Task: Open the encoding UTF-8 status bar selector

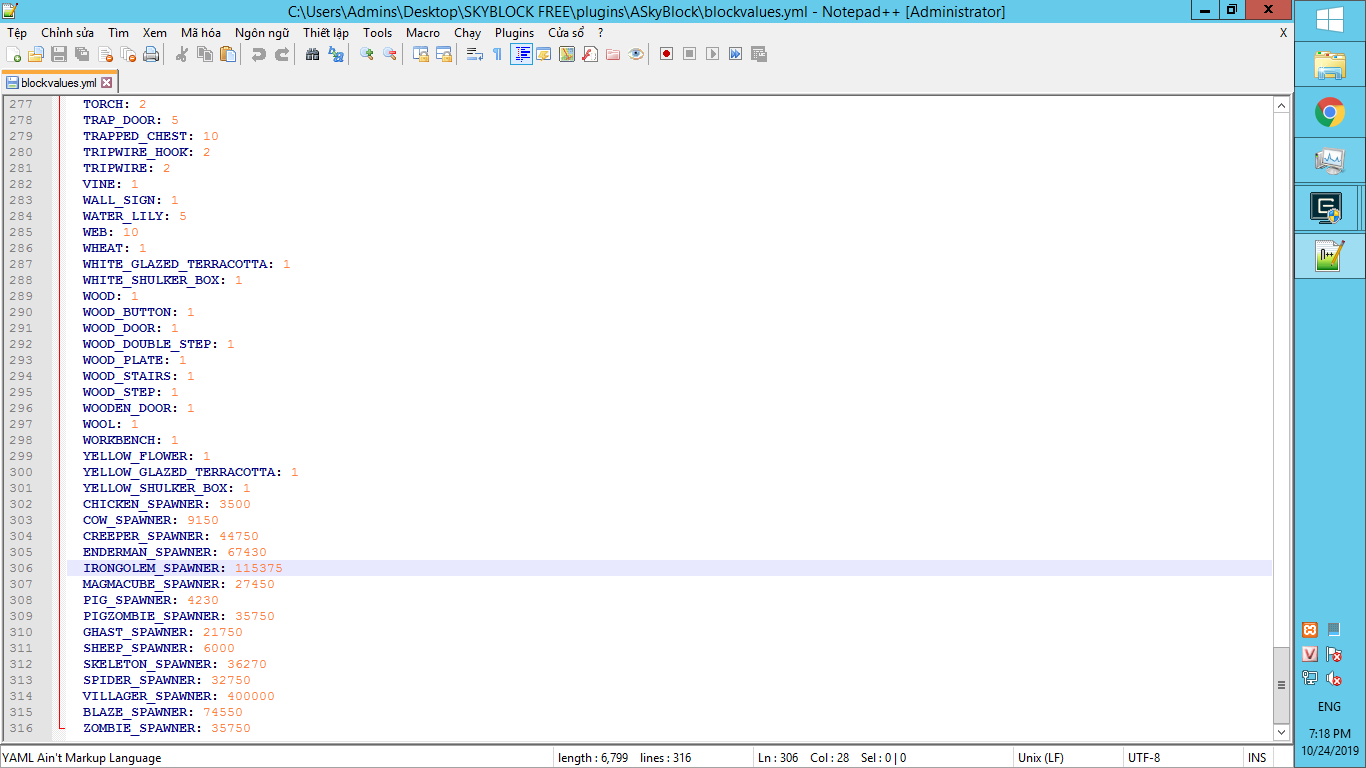Action: click(x=1144, y=758)
